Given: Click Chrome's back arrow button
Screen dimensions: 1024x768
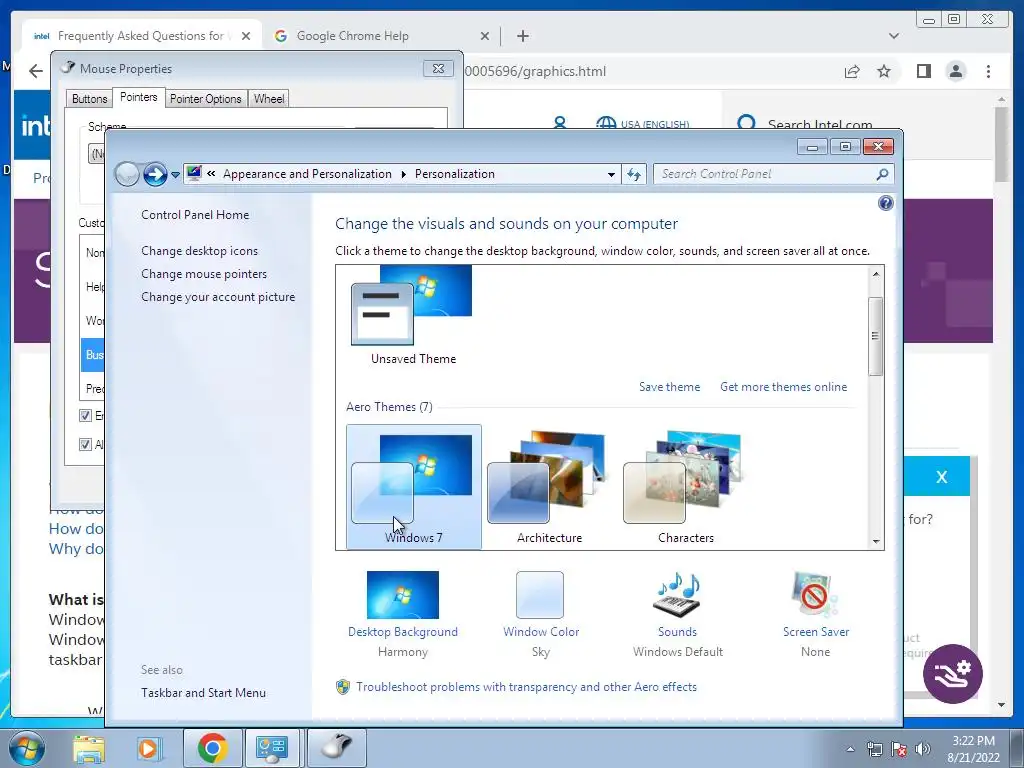Looking at the screenshot, I should [x=36, y=71].
